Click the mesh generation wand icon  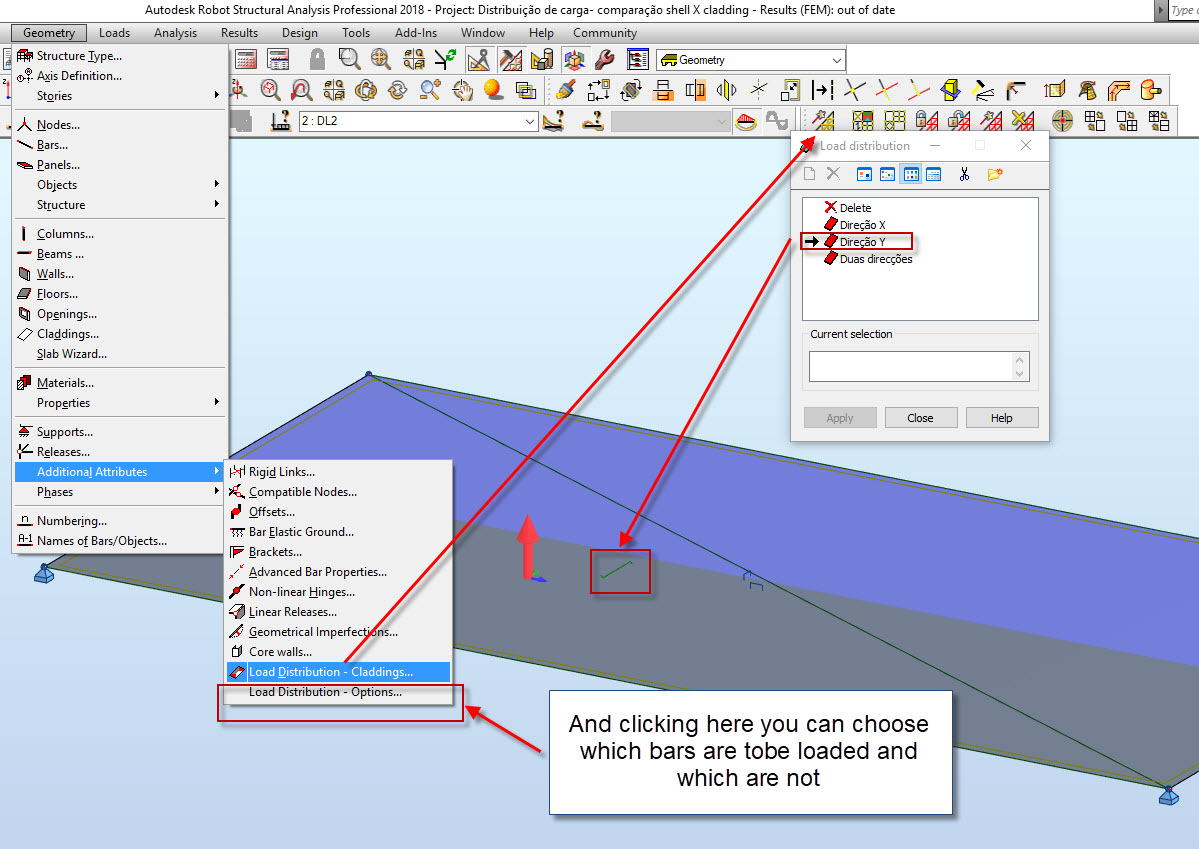(x=822, y=121)
